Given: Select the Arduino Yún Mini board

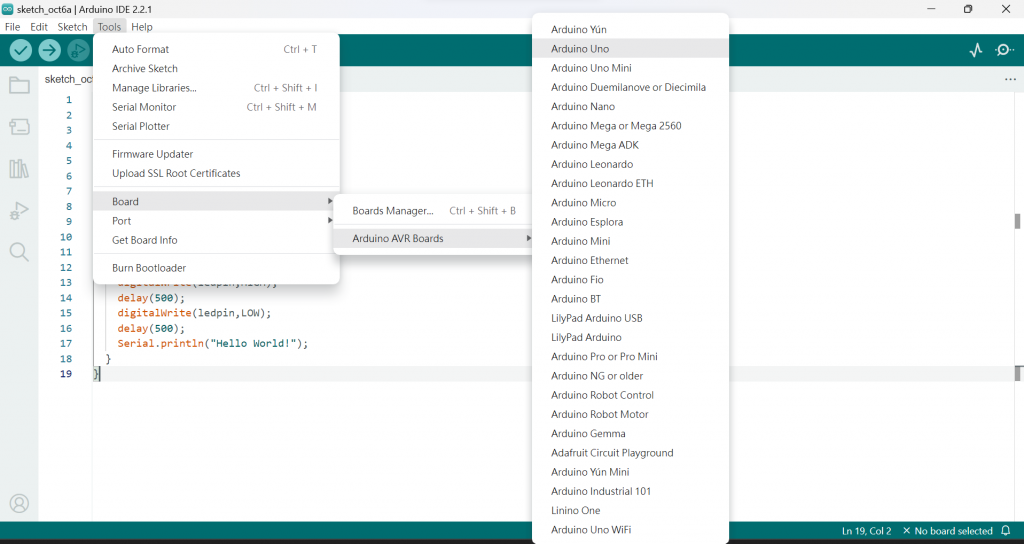Looking at the screenshot, I should pos(630,472).
